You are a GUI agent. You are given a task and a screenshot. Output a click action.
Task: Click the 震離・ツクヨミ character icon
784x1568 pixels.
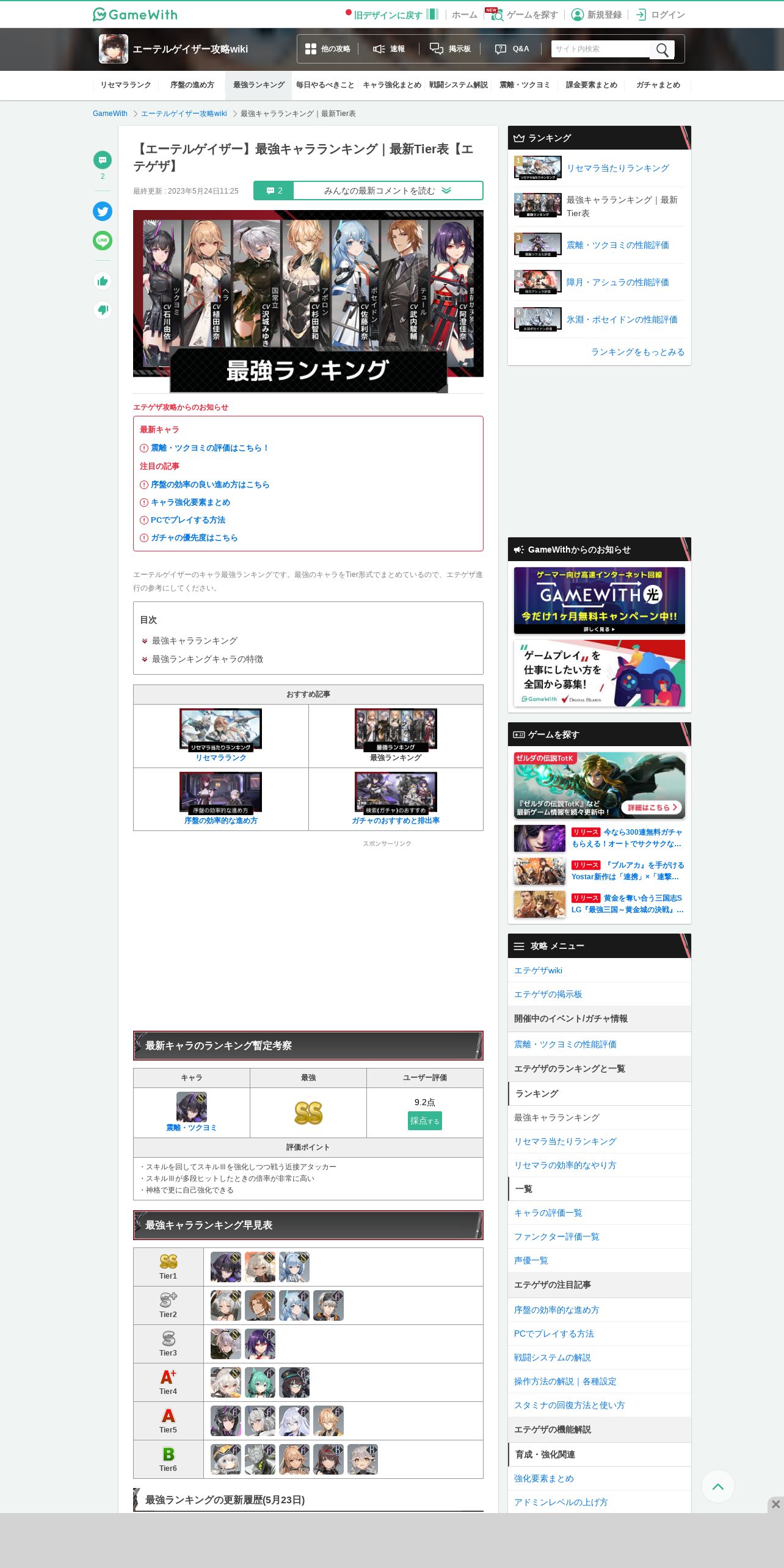192,1107
